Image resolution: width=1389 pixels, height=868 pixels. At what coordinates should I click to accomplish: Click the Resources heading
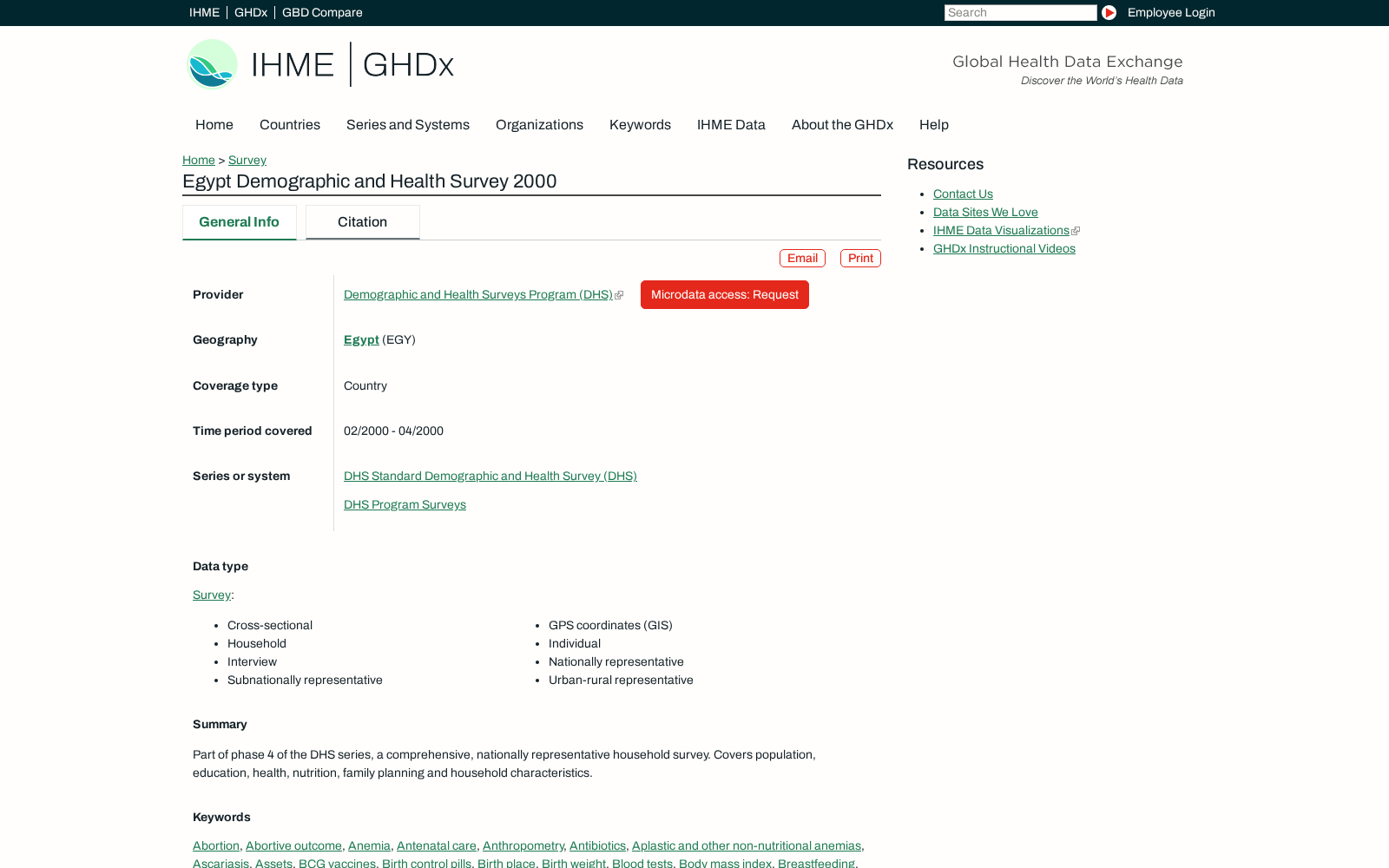coord(945,164)
